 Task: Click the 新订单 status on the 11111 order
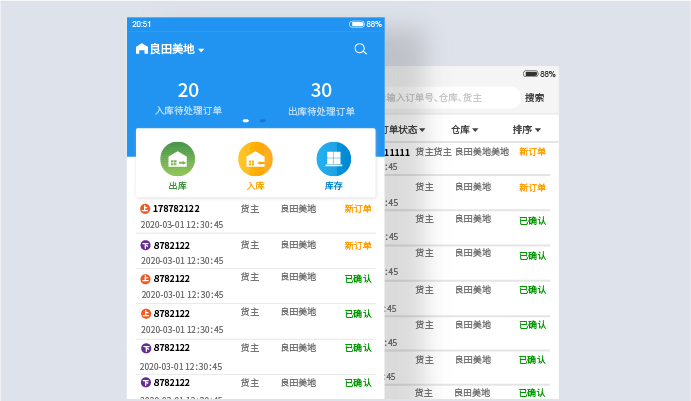click(x=532, y=152)
